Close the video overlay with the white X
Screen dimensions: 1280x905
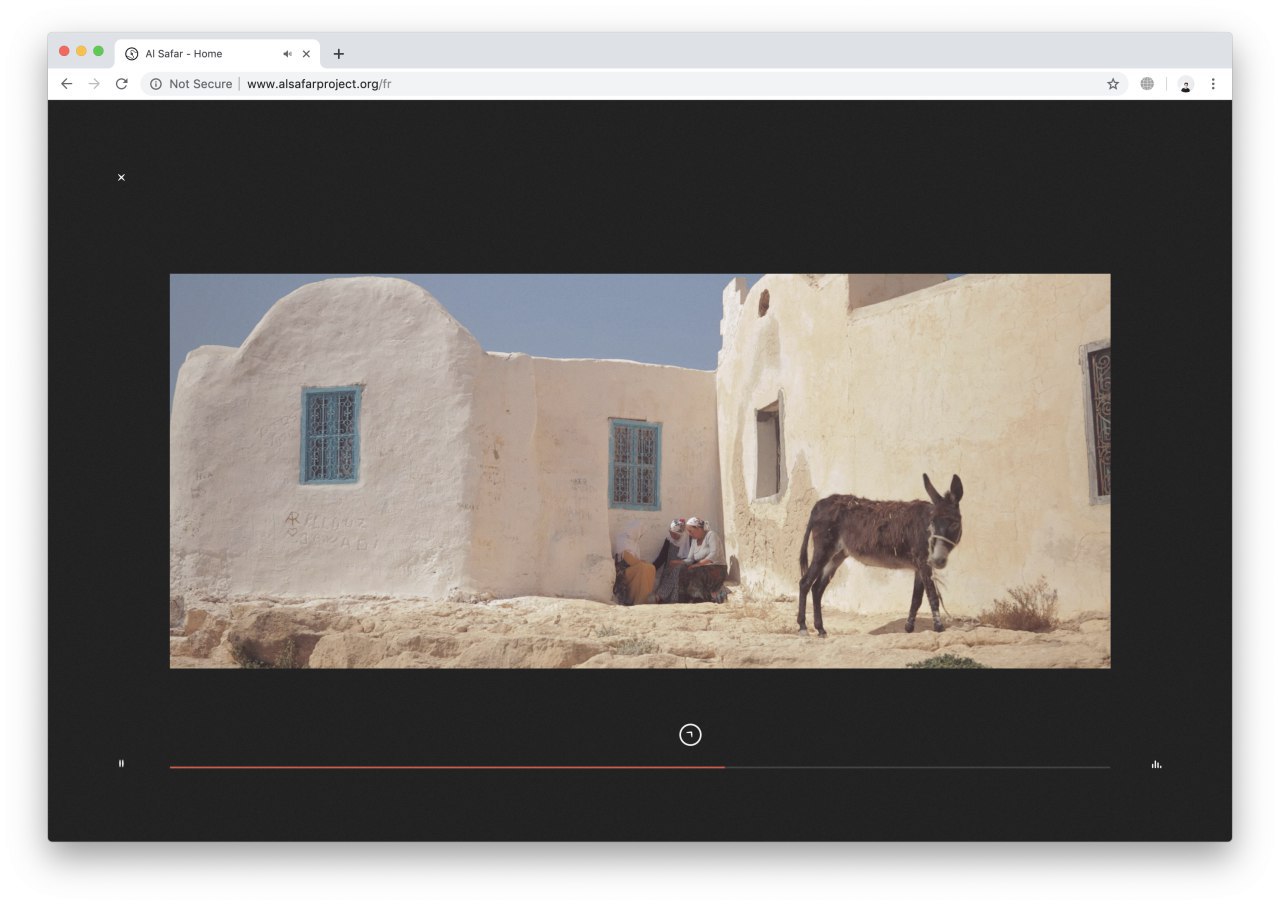pyautogui.click(x=121, y=177)
